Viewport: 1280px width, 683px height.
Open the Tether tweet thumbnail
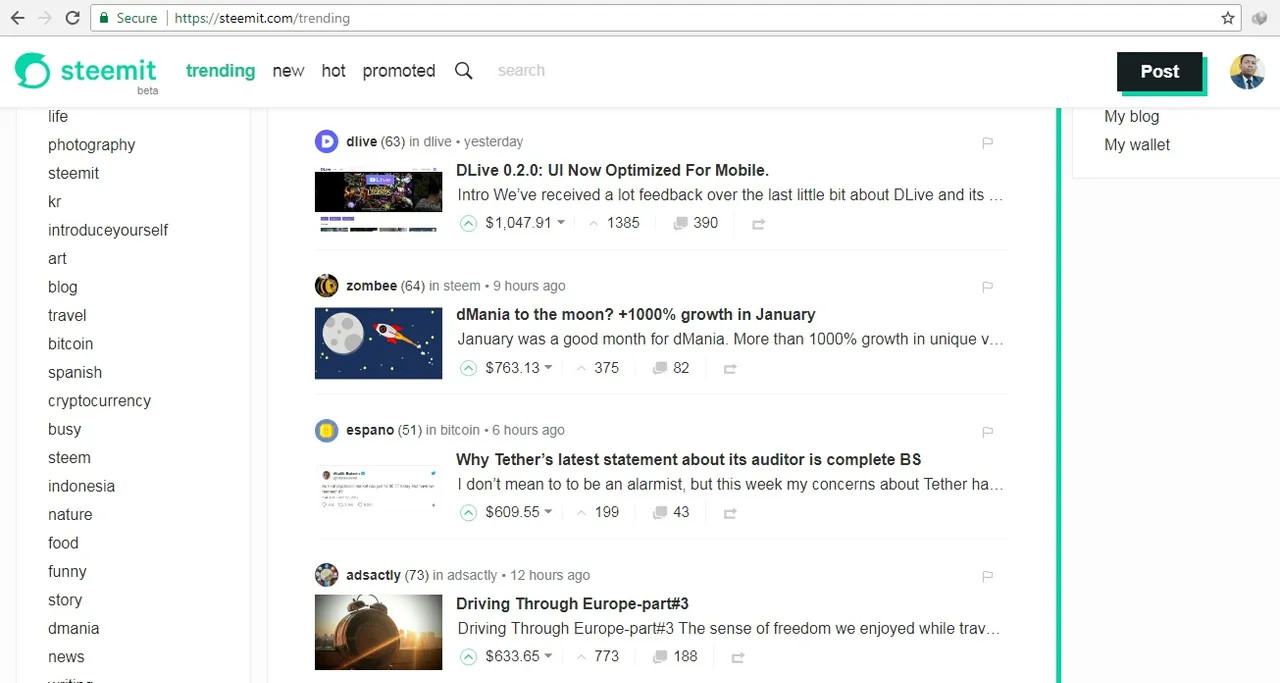tap(378, 488)
